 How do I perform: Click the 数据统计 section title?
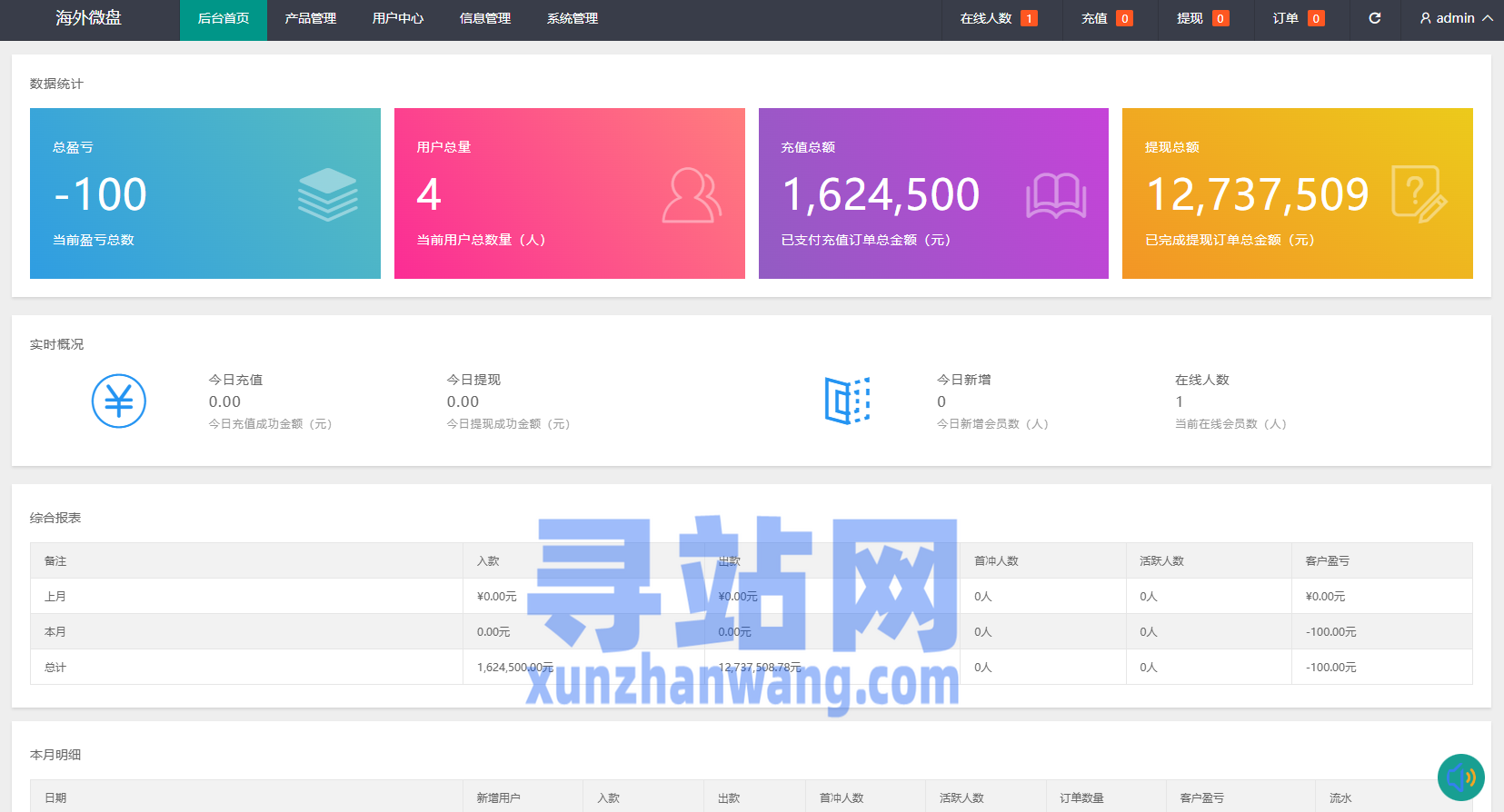coord(56,84)
